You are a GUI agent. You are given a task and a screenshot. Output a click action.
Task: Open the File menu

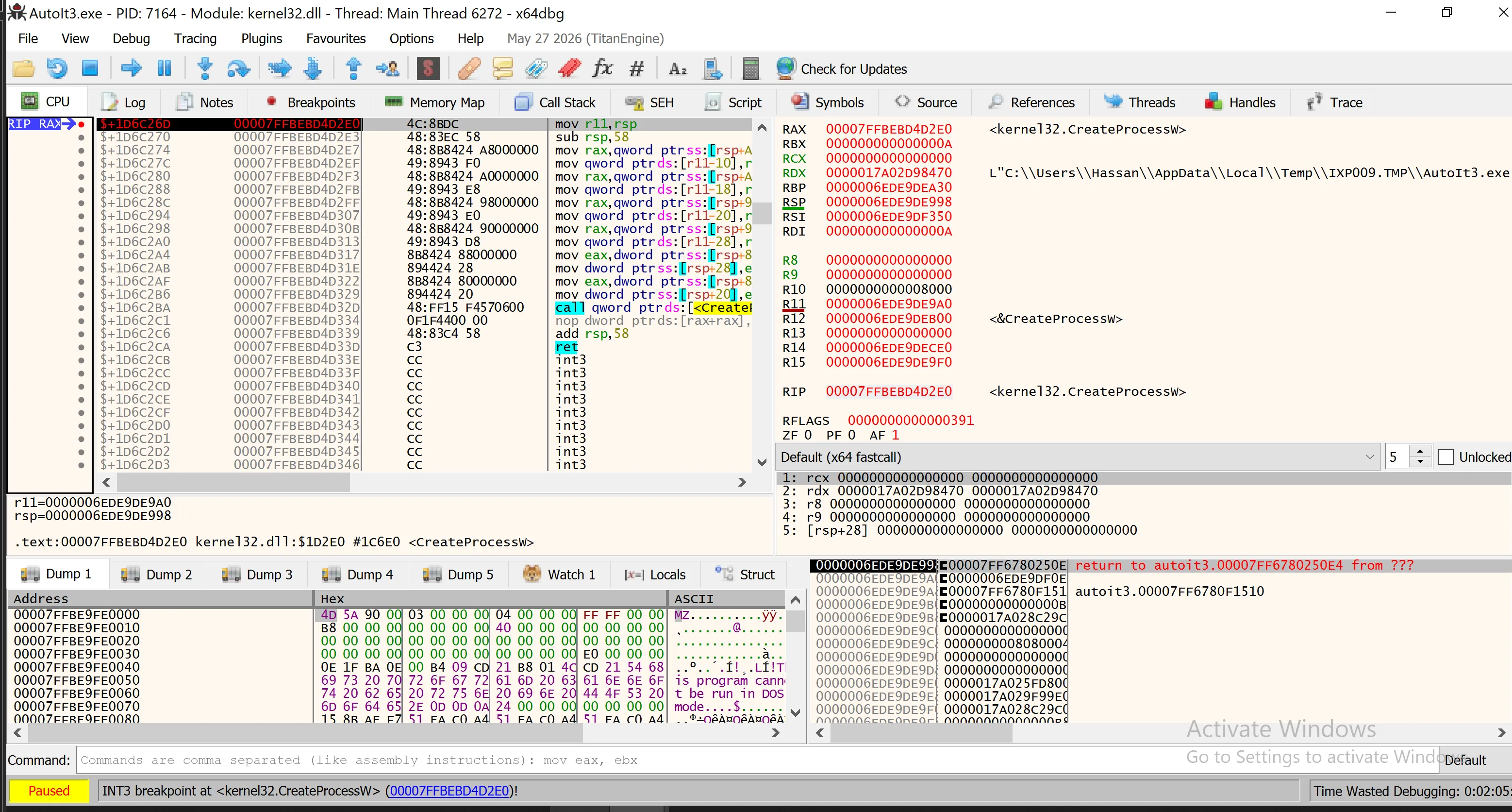coord(28,39)
